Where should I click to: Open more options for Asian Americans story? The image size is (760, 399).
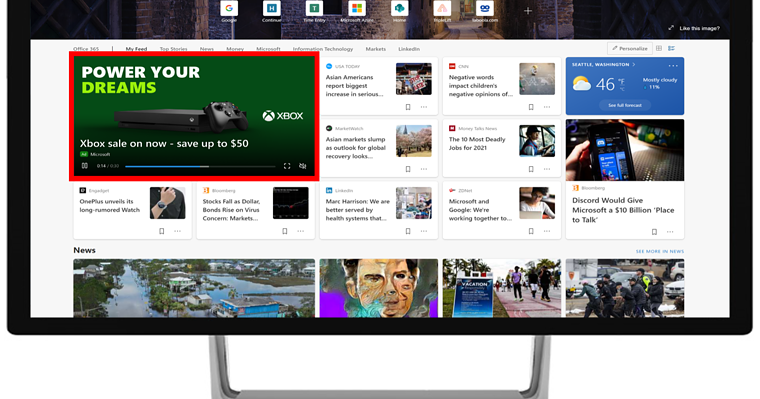point(424,107)
